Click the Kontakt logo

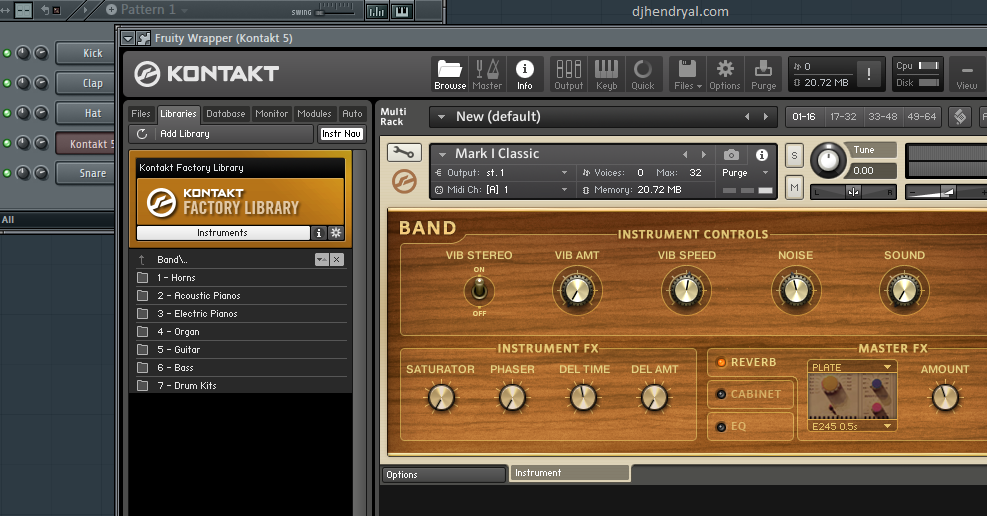(x=206, y=74)
